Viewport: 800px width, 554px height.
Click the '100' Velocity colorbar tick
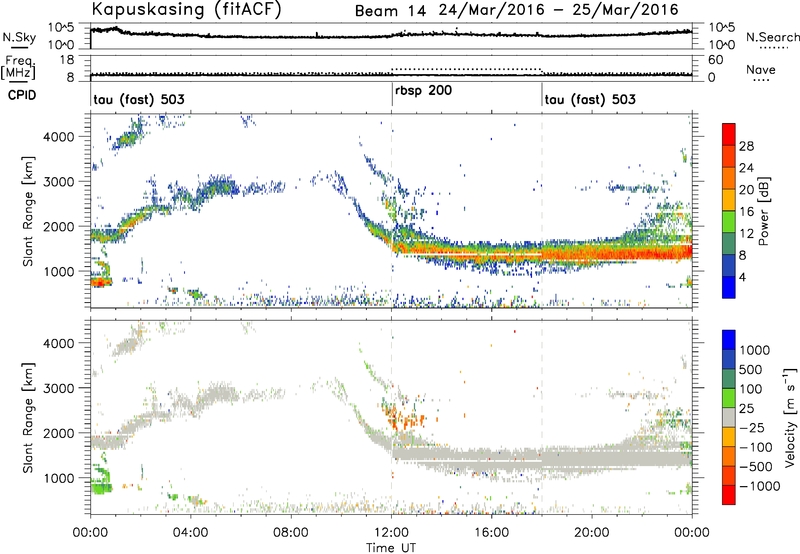(750, 389)
